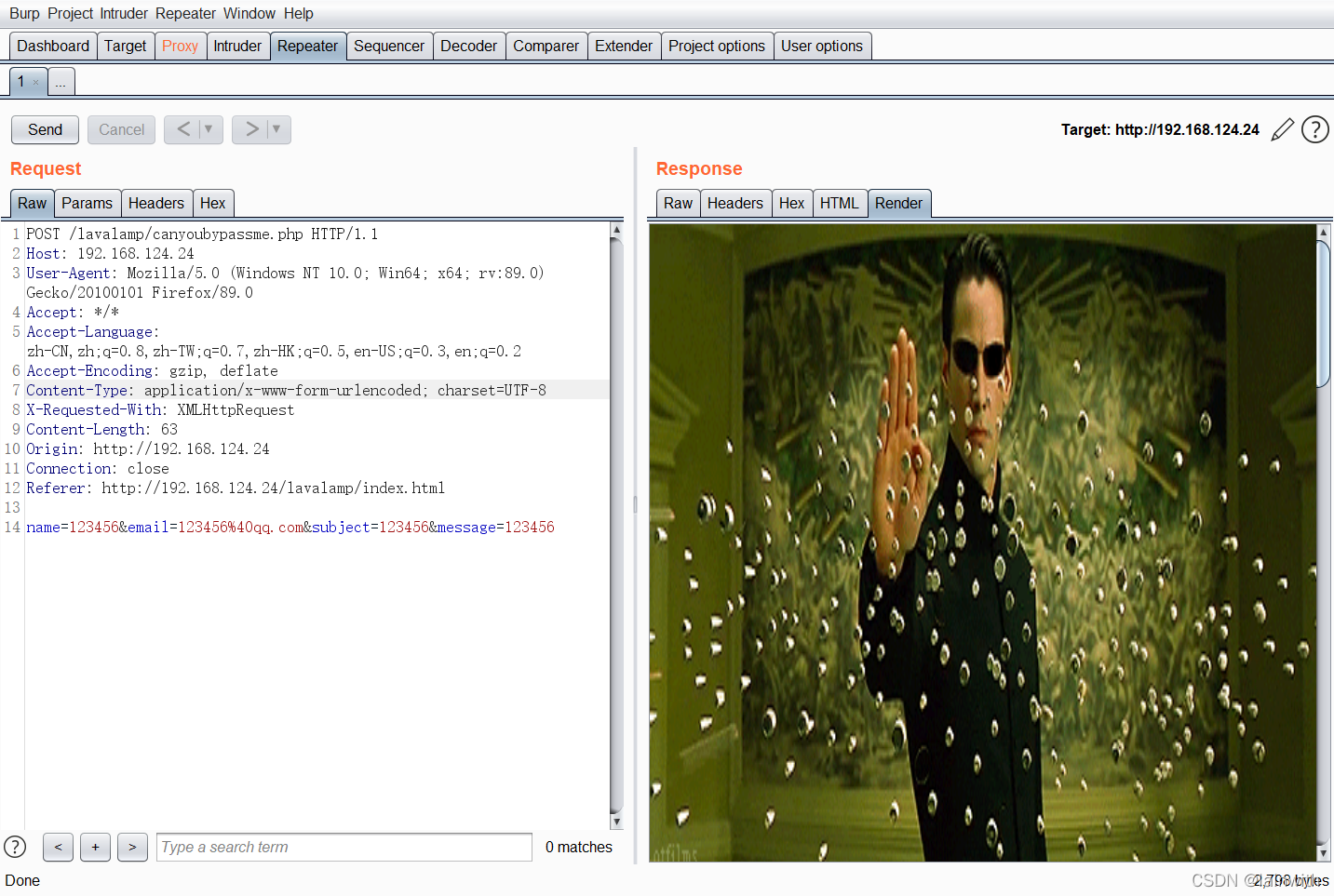Open search options with the plus button
The image size is (1334, 896).
pyautogui.click(x=95, y=847)
